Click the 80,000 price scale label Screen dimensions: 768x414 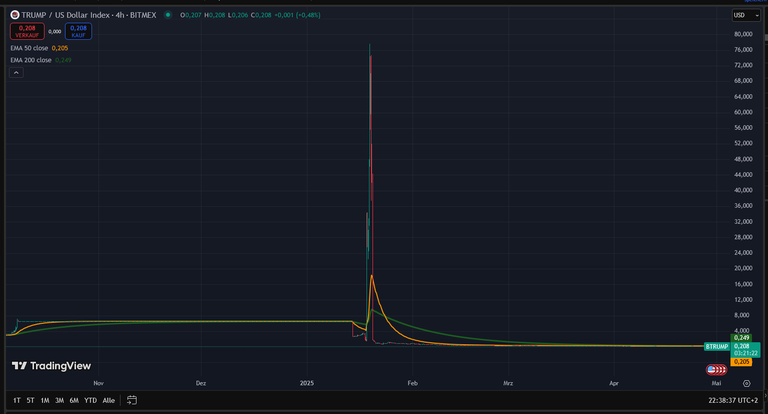pos(743,34)
